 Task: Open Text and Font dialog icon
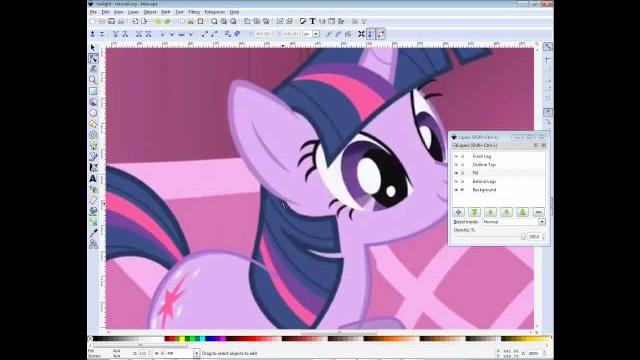pyautogui.click(x=312, y=21)
